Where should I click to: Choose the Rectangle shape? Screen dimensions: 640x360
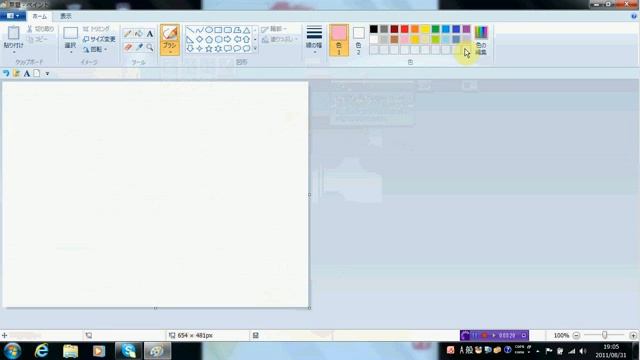click(218, 30)
